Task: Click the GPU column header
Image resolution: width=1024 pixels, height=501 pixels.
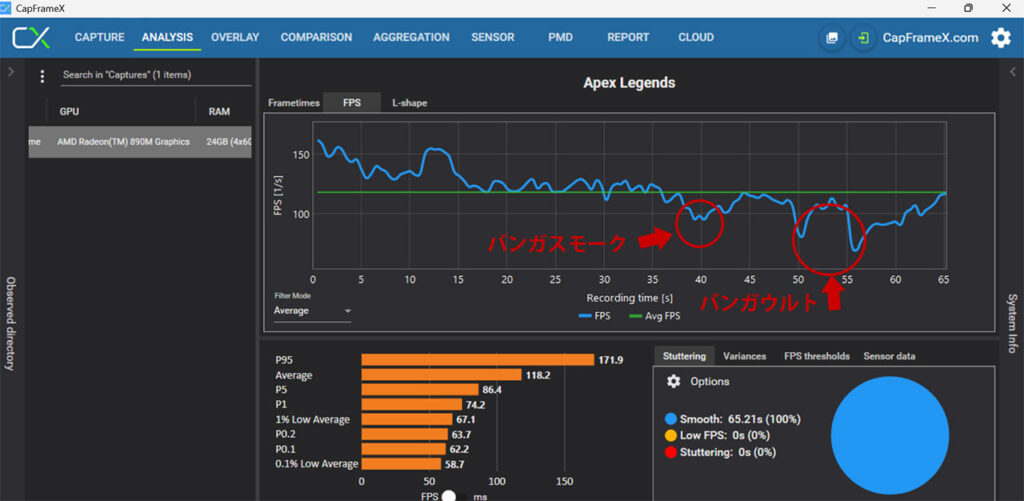Action: 69,111
